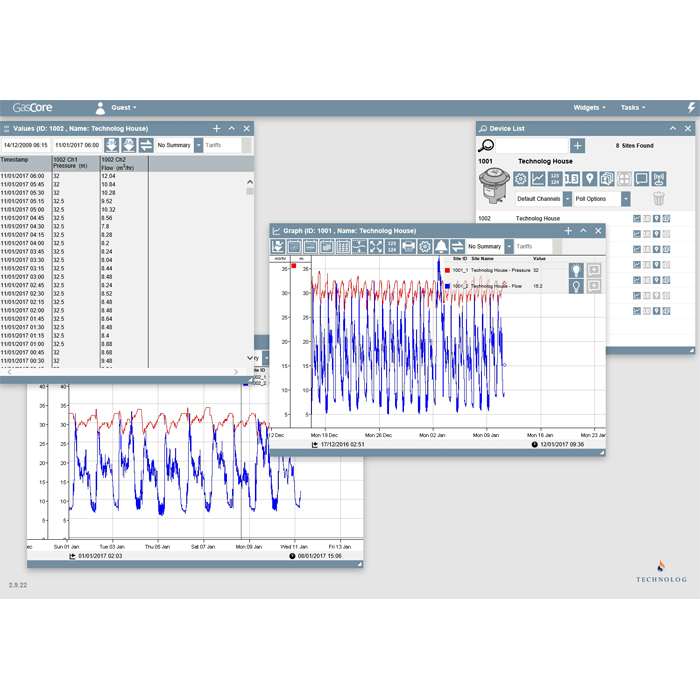Open graph settings gear icon

point(425,246)
